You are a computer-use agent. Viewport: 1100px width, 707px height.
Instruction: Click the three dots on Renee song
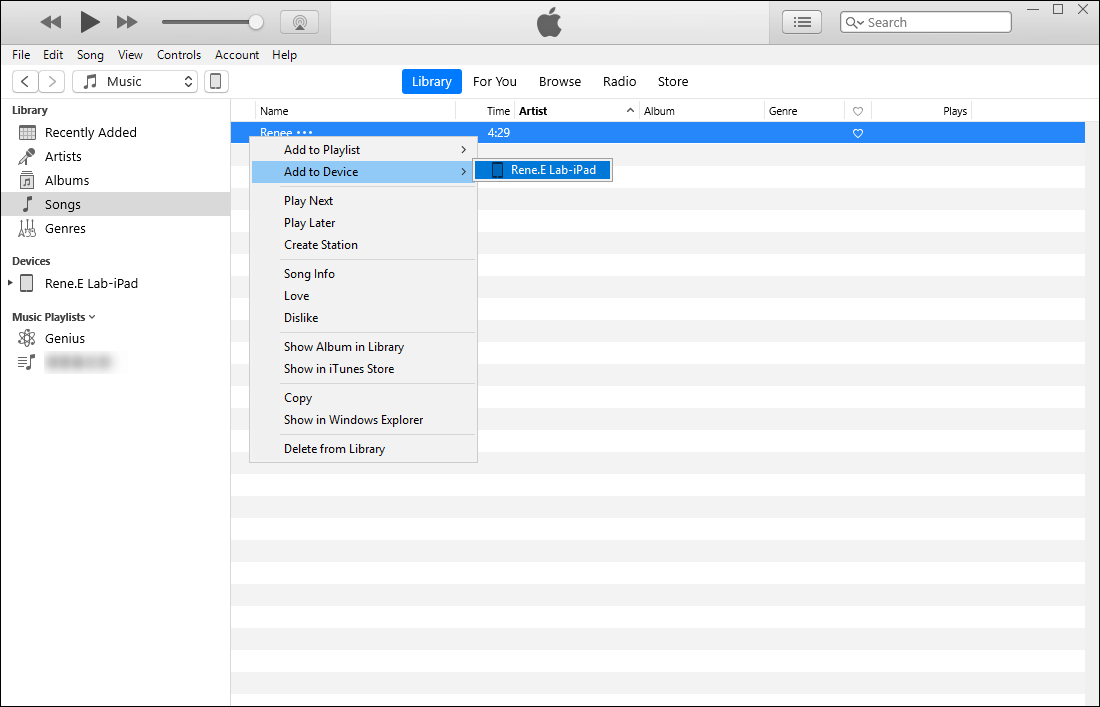coord(304,133)
